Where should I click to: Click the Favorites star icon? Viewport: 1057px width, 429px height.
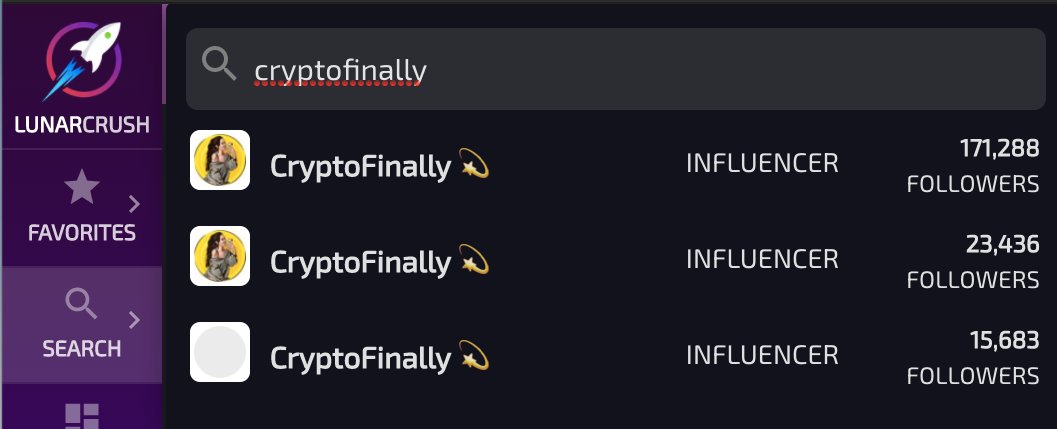point(82,187)
